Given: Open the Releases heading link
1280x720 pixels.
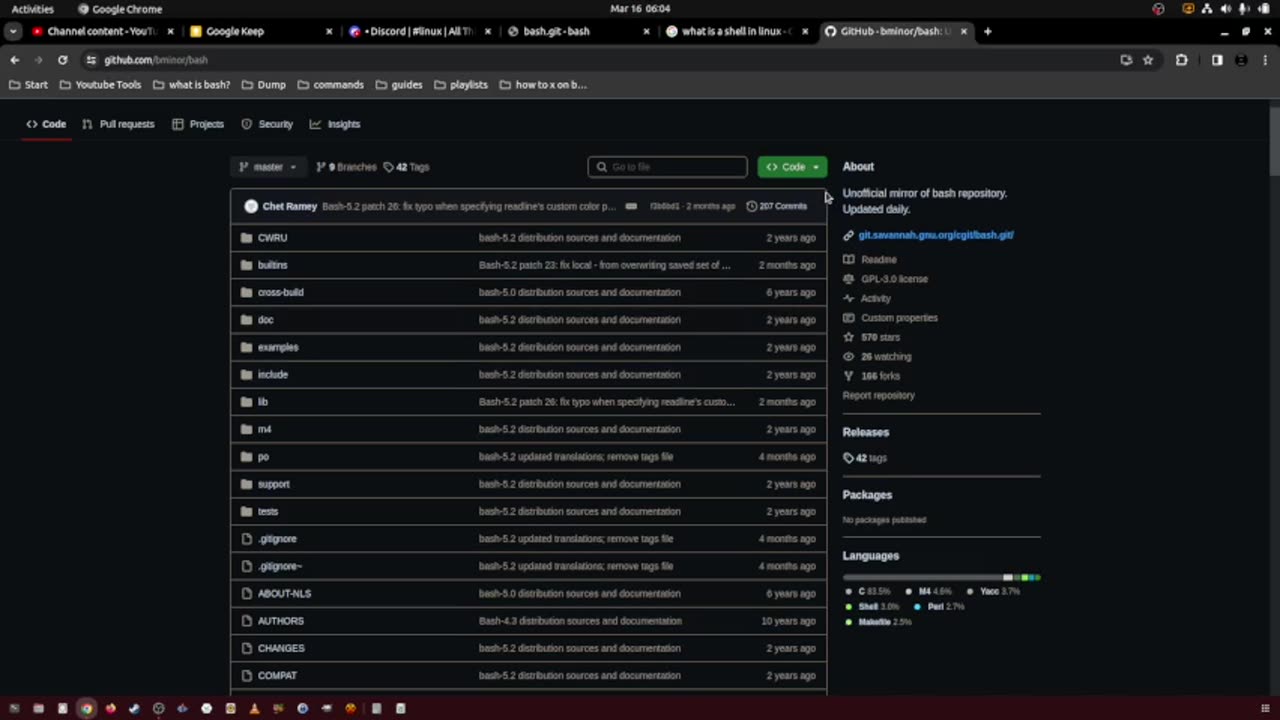Looking at the screenshot, I should click(x=866, y=432).
